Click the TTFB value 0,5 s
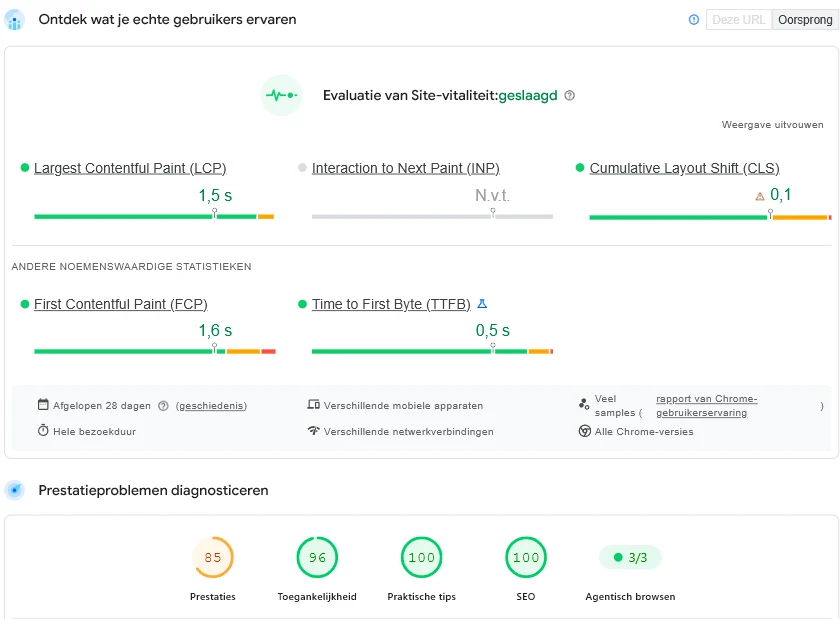840x619 pixels. (x=493, y=331)
